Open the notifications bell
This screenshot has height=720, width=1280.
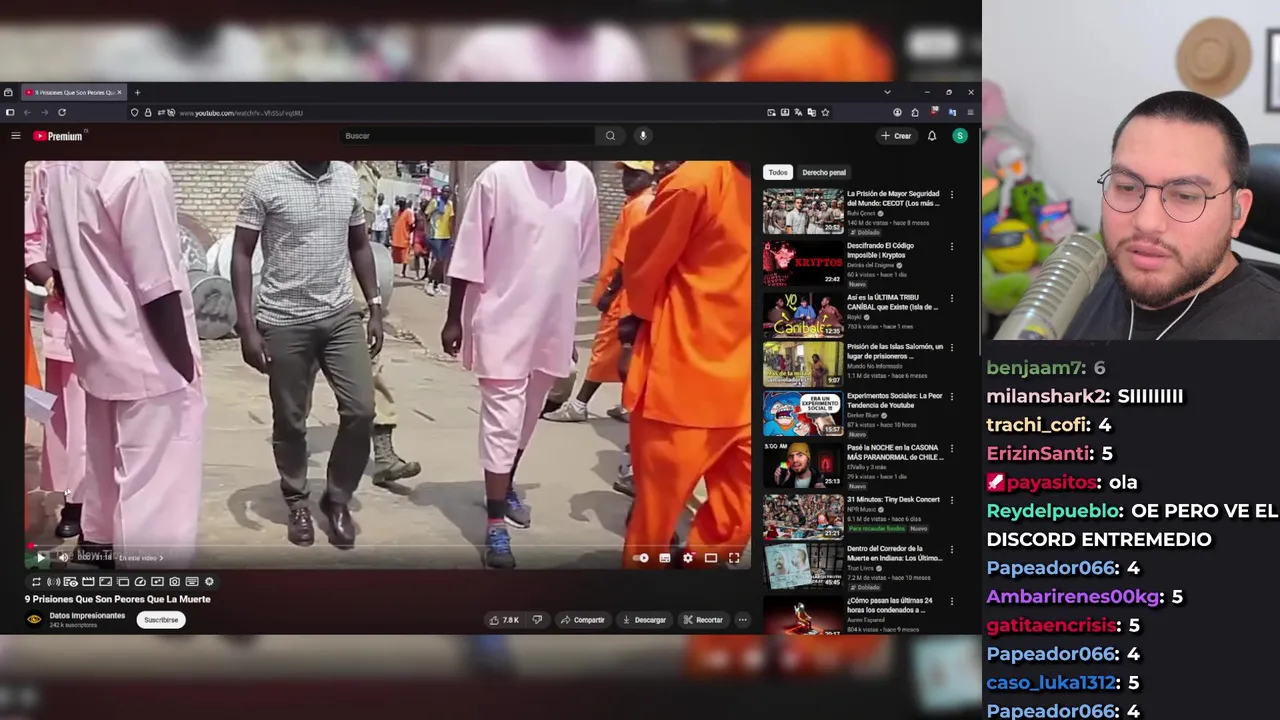click(x=932, y=136)
